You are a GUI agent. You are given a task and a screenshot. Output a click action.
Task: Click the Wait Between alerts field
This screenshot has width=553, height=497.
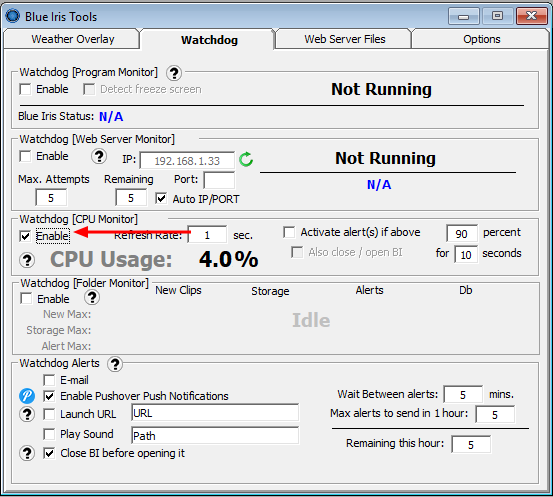(x=463, y=394)
